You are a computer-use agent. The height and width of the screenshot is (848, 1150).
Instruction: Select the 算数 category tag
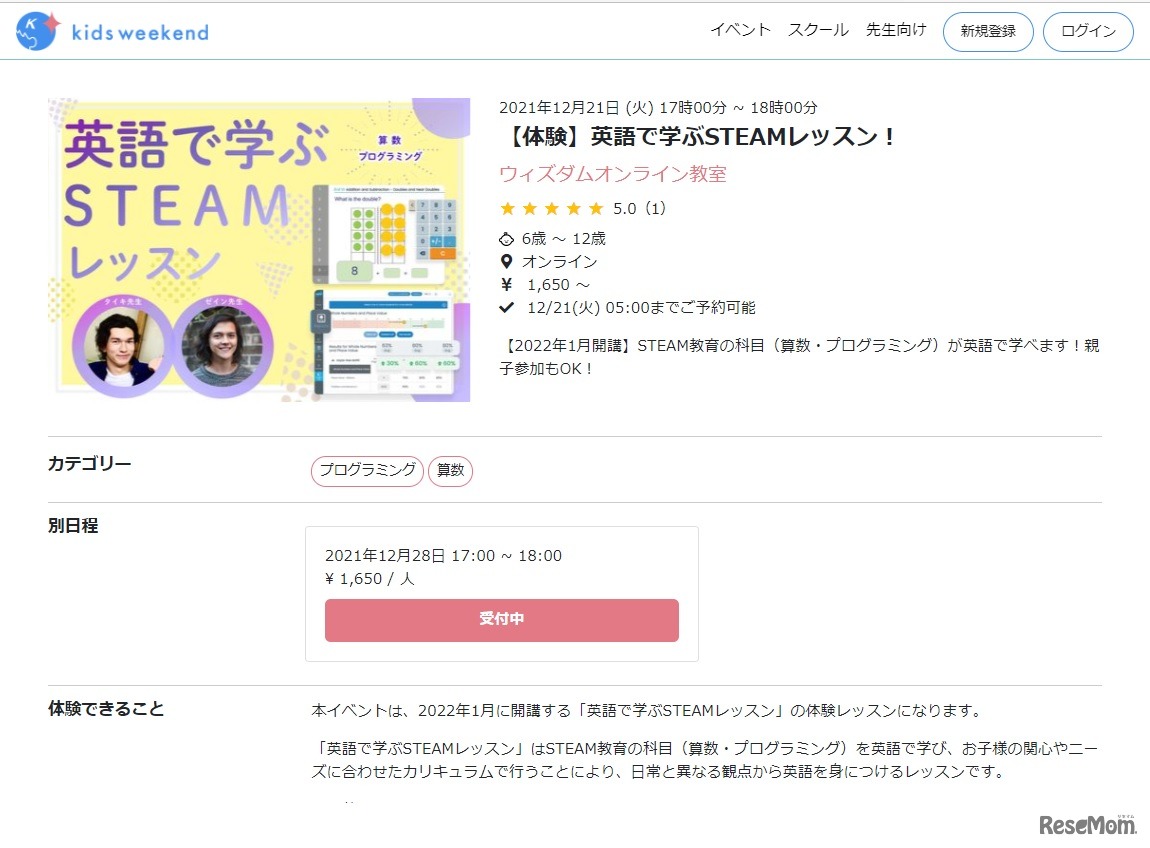point(450,470)
